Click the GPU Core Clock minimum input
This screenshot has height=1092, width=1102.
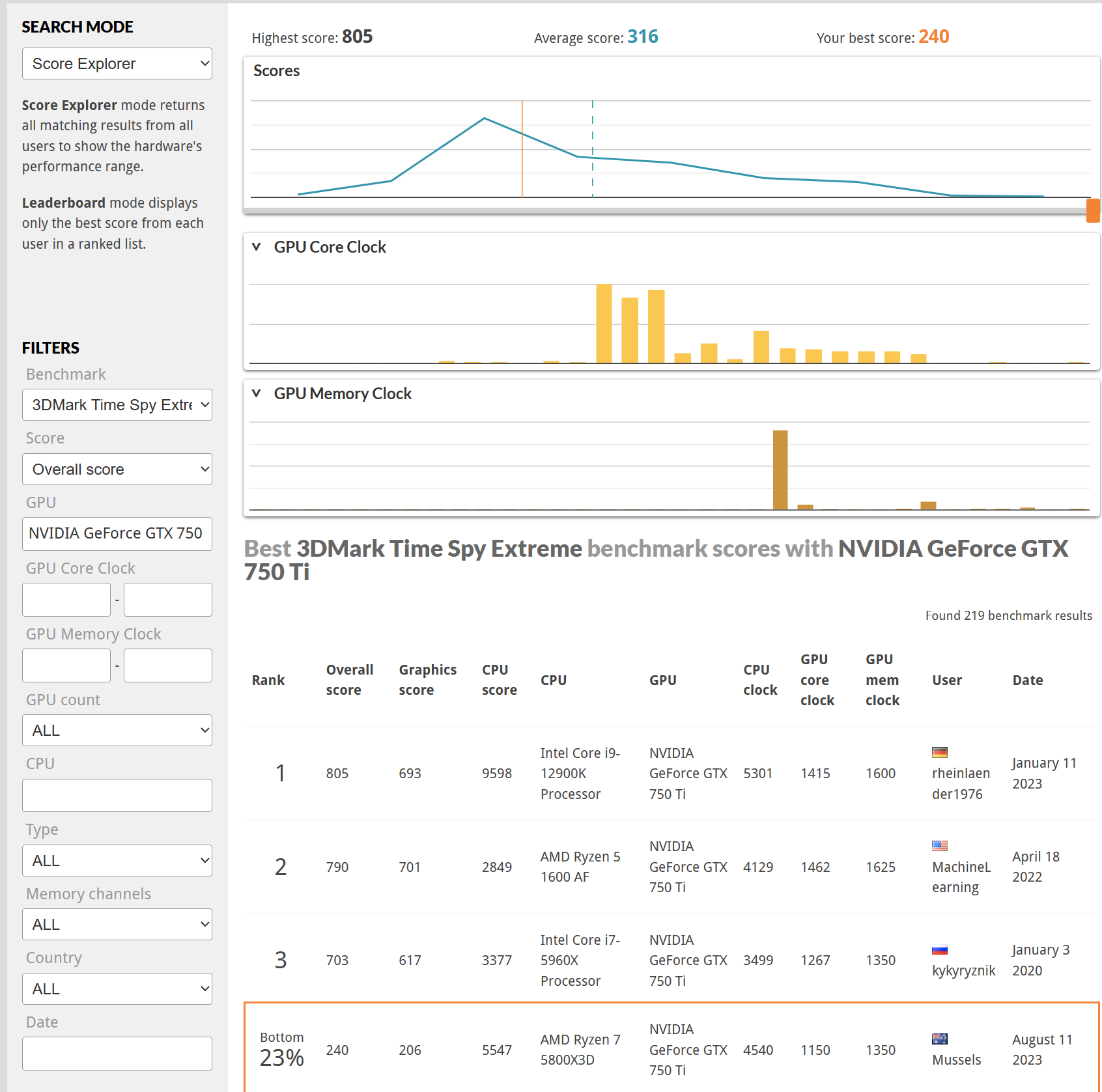point(66,600)
